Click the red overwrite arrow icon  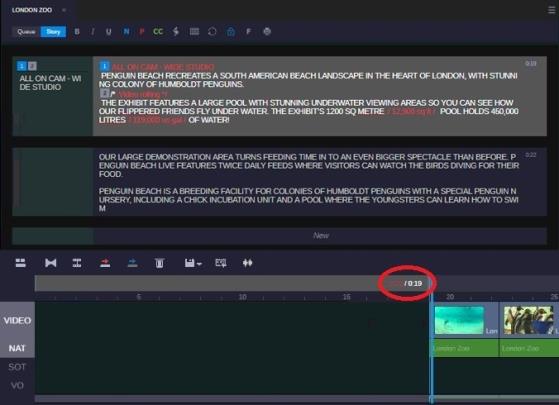point(105,263)
